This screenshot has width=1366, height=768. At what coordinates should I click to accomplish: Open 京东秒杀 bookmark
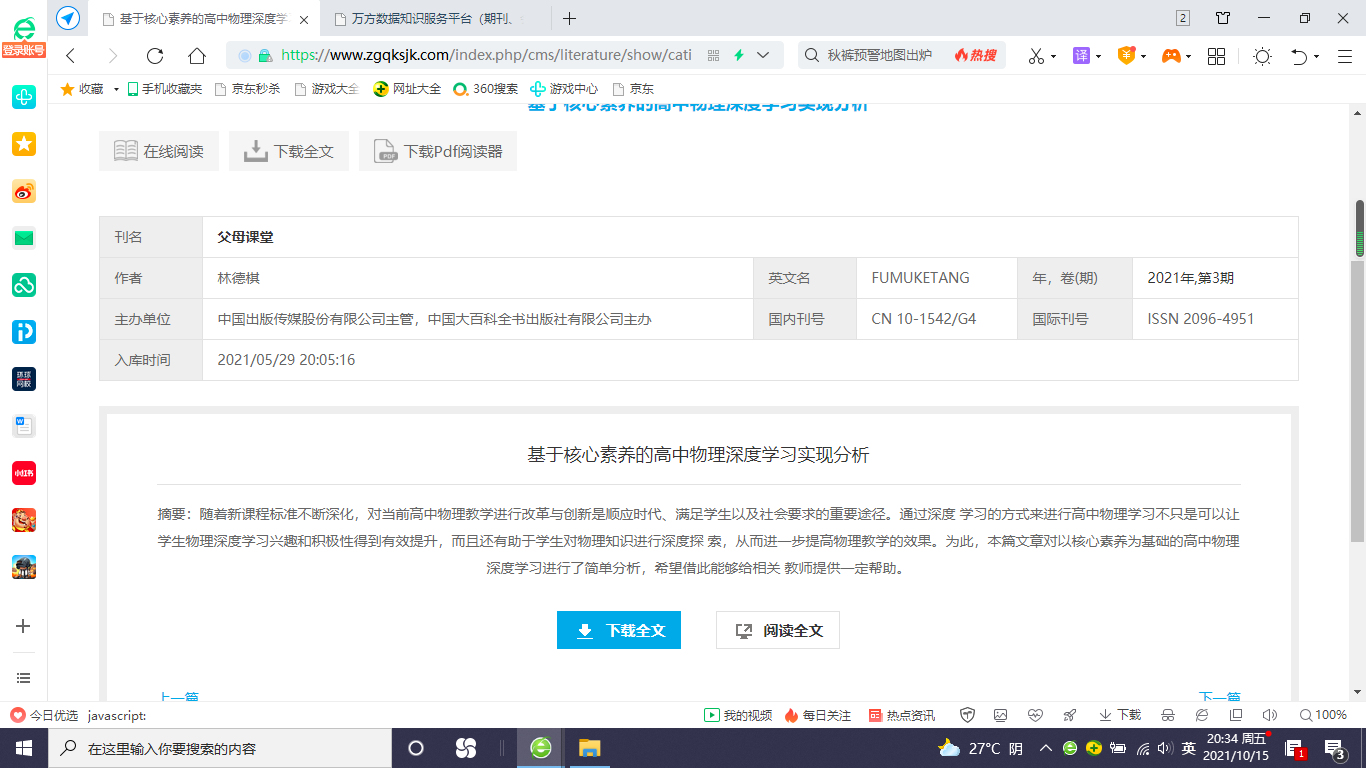tap(247, 89)
